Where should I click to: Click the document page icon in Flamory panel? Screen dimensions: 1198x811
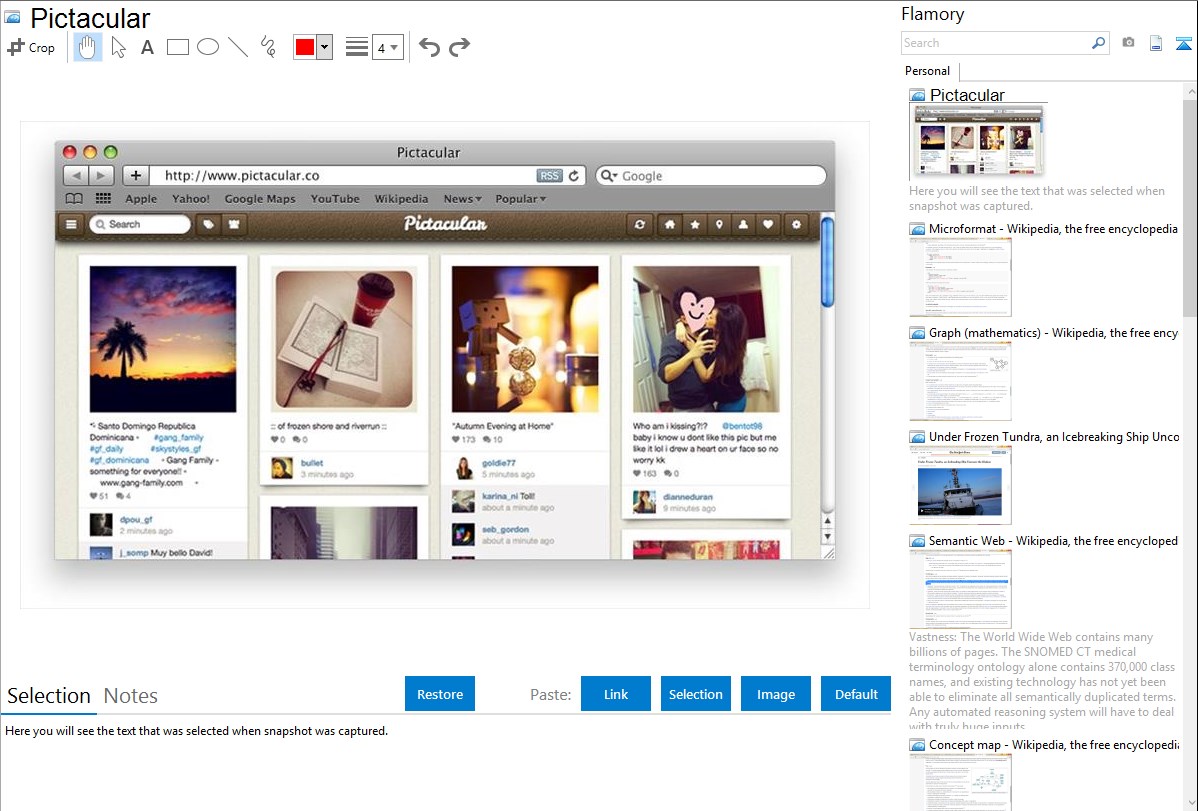click(x=1156, y=43)
